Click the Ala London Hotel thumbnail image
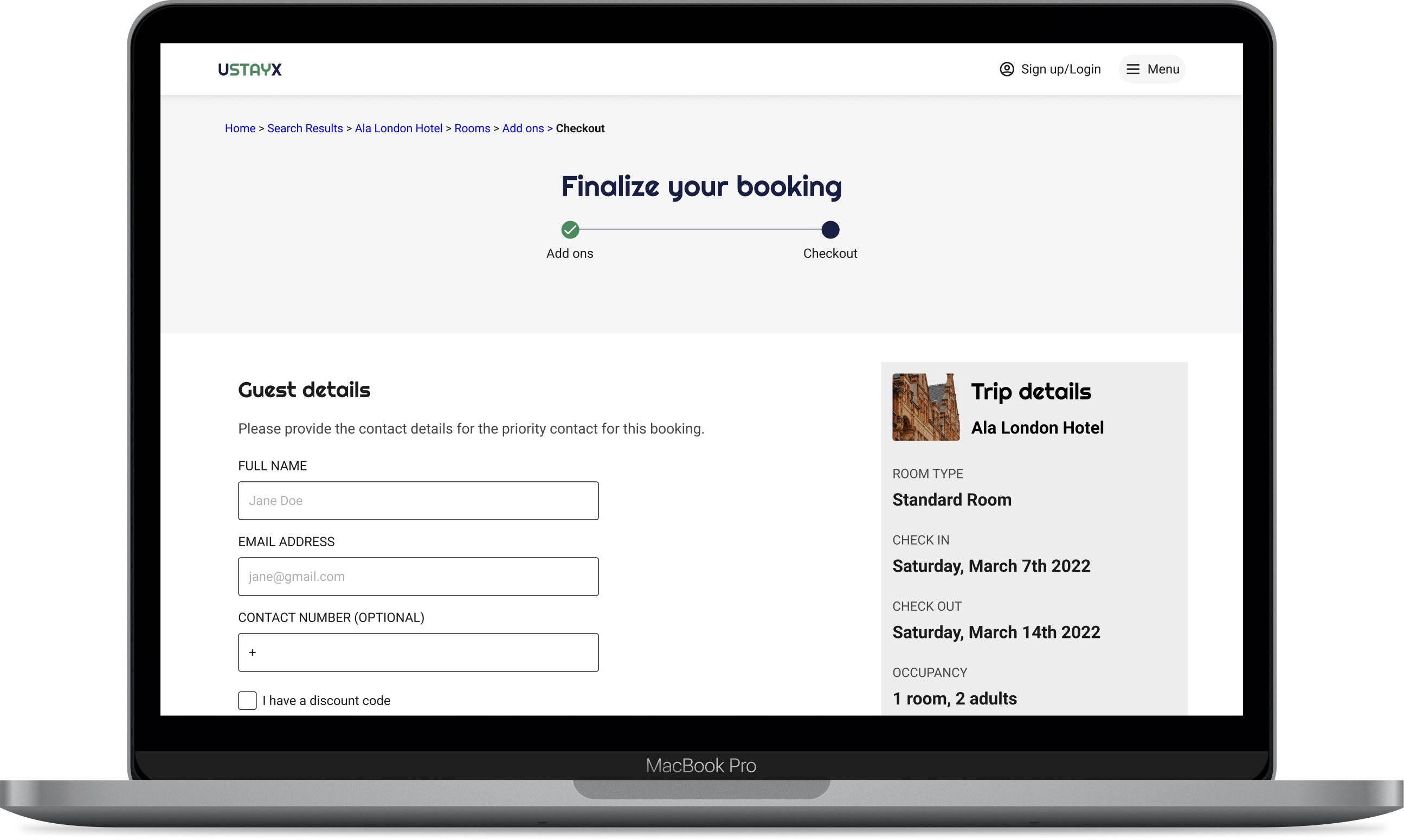Screen dimensions: 1404x840 pos(926,407)
